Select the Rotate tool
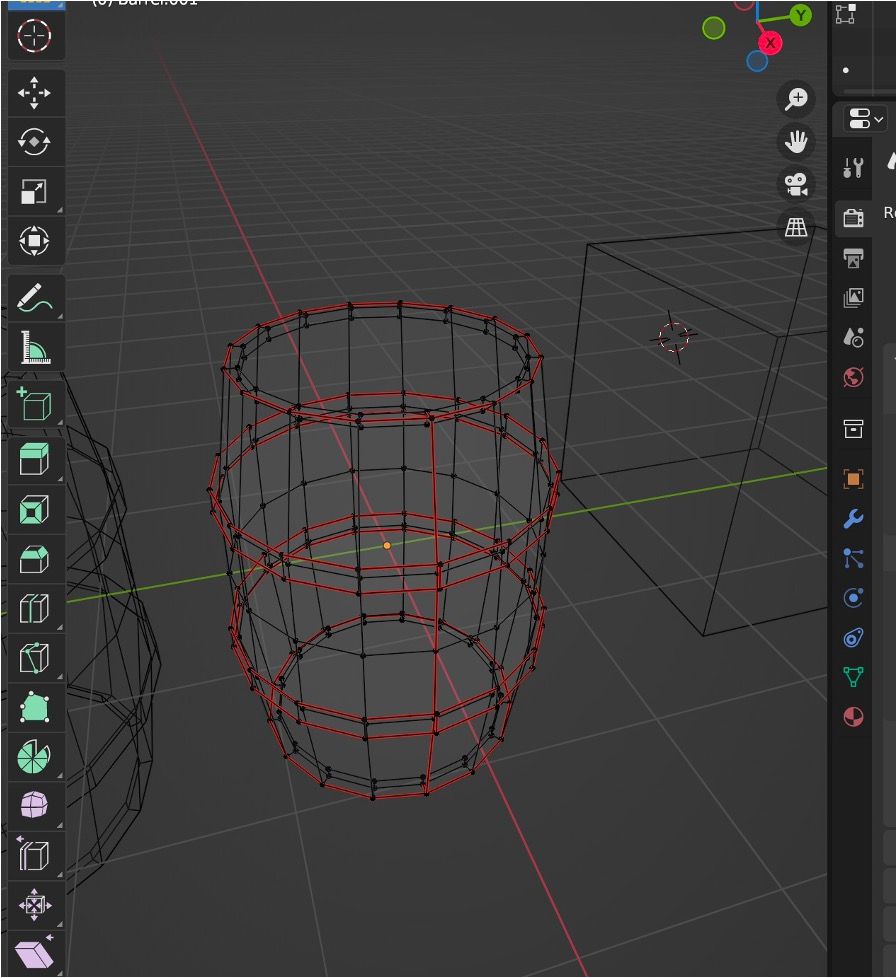The width and height of the screenshot is (896, 978). 36,142
